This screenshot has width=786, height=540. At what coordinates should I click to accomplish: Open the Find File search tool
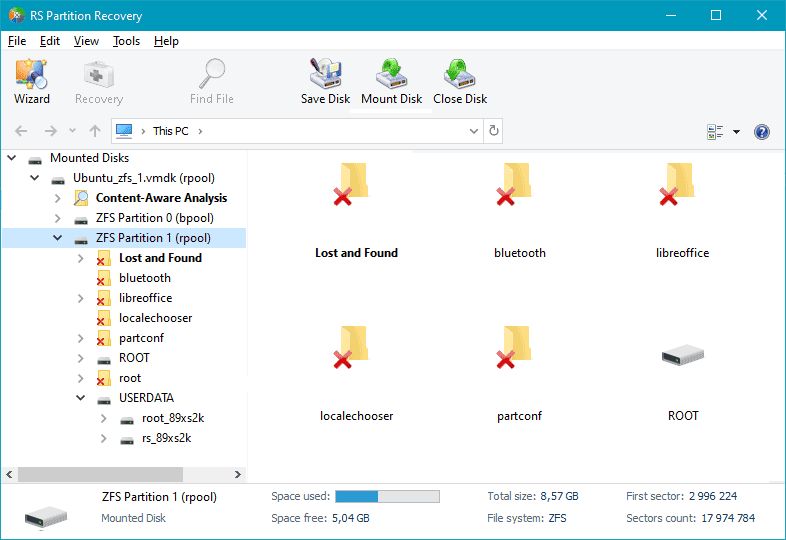pyautogui.click(x=212, y=81)
